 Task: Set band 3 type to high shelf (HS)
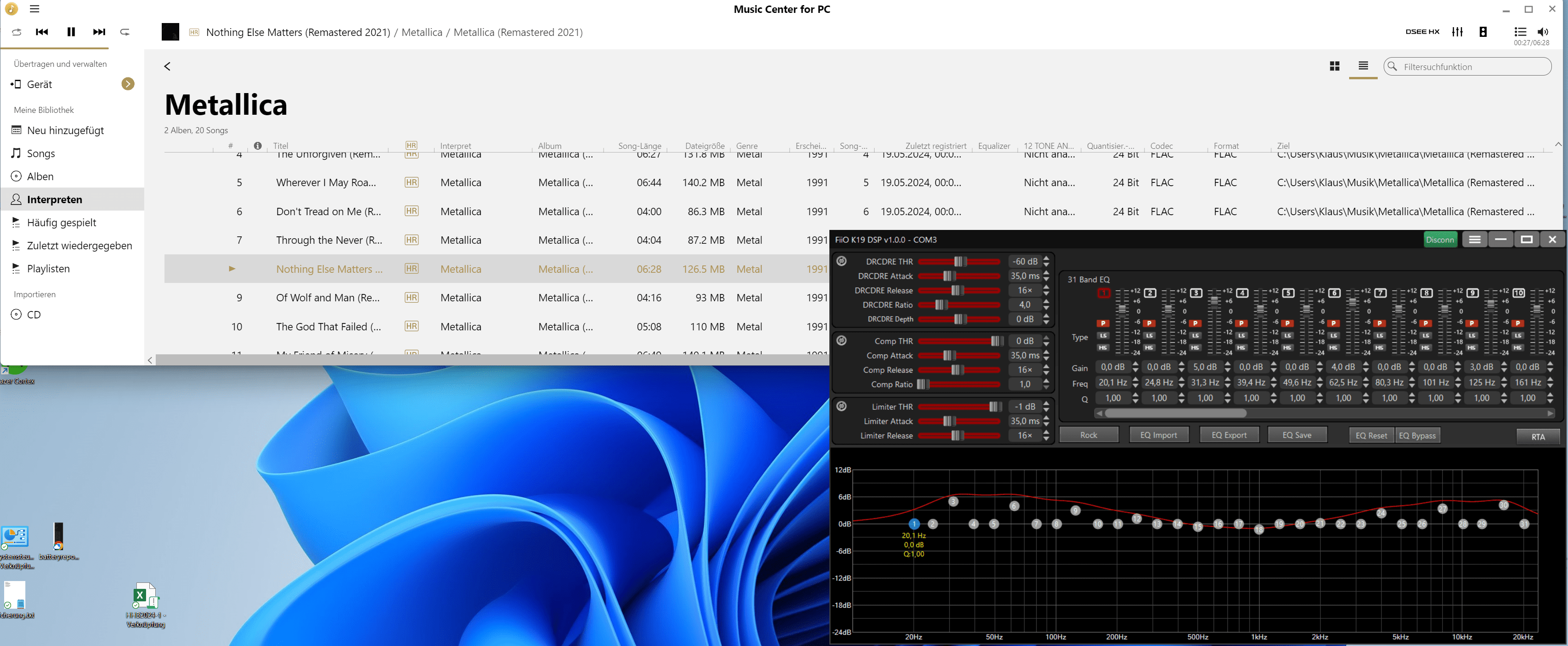point(1195,348)
